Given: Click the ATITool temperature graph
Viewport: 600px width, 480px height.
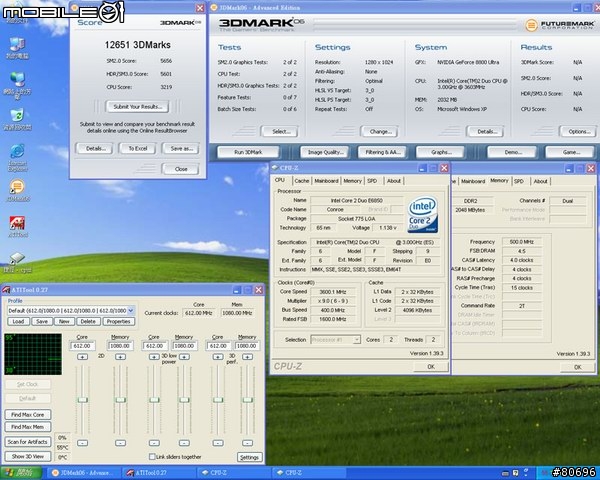Looking at the screenshot, I should tap(33, 354).
